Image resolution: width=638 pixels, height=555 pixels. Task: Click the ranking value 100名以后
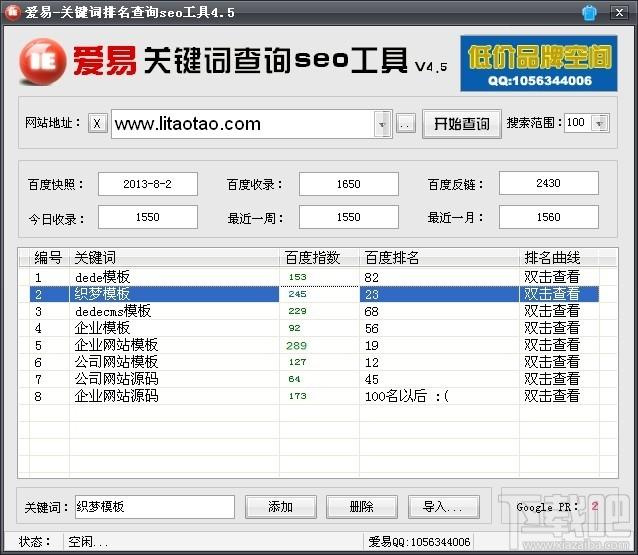(406, 396)
